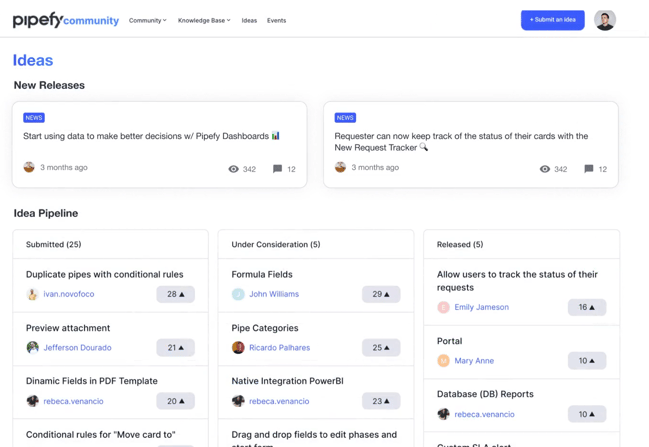Click the Submit an idea button
Viewport: 649px width, 447px height.
pos(553,20)
